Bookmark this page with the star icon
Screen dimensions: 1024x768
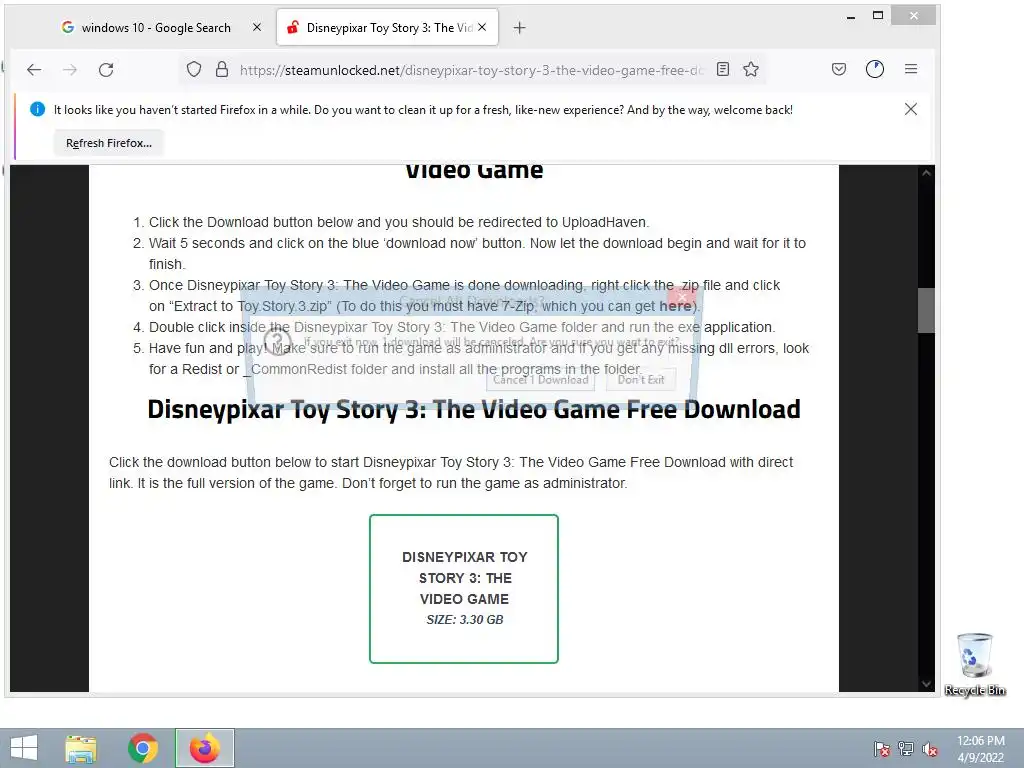[751, 69]
